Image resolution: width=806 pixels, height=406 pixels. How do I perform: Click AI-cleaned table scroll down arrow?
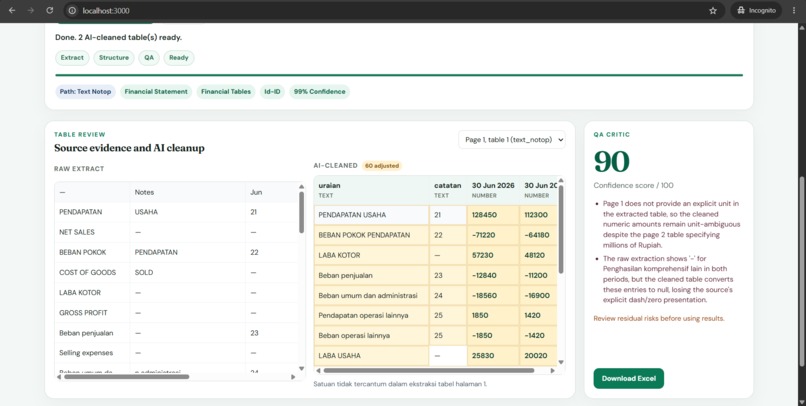point(561,362)
